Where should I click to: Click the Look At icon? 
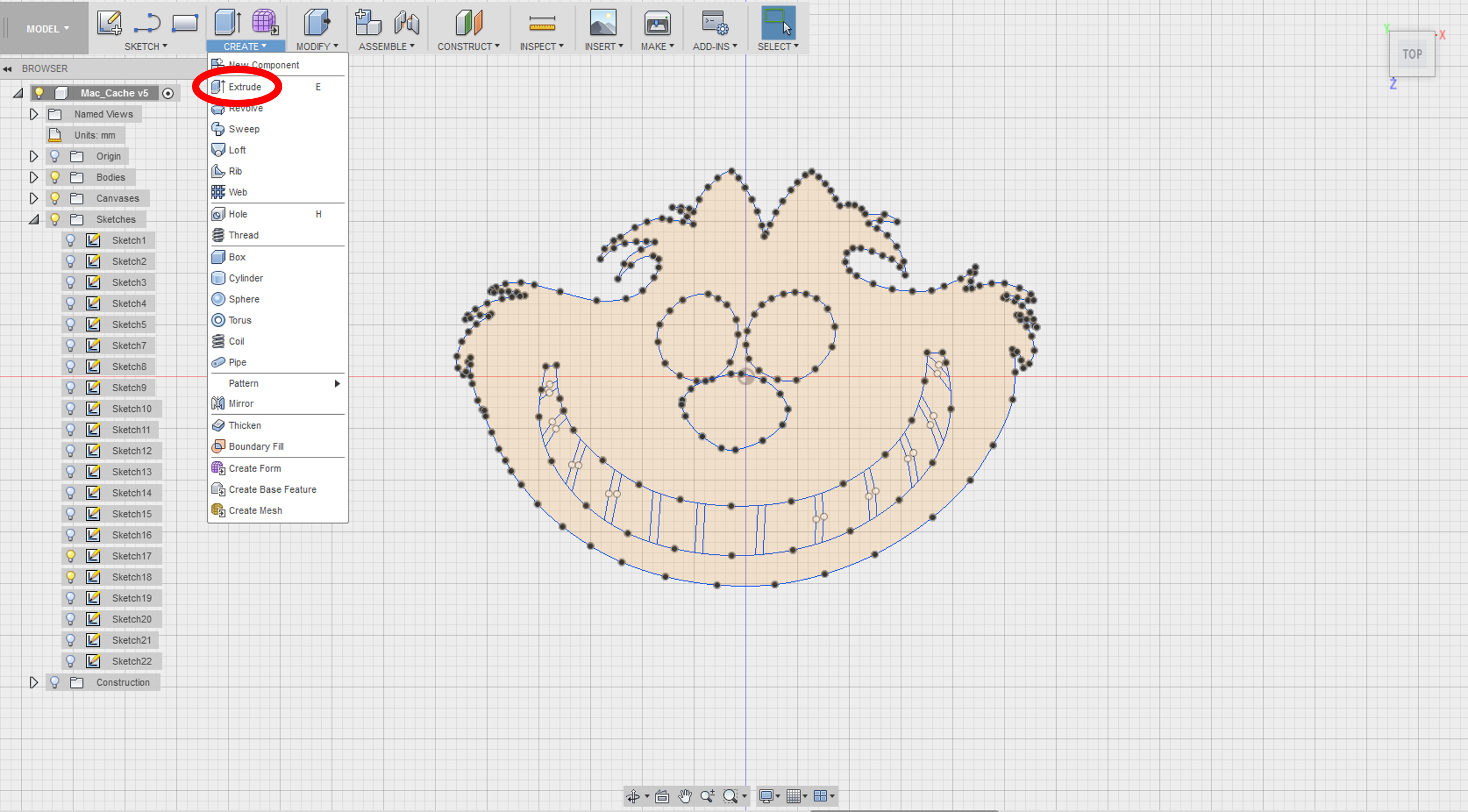(662, 797)
